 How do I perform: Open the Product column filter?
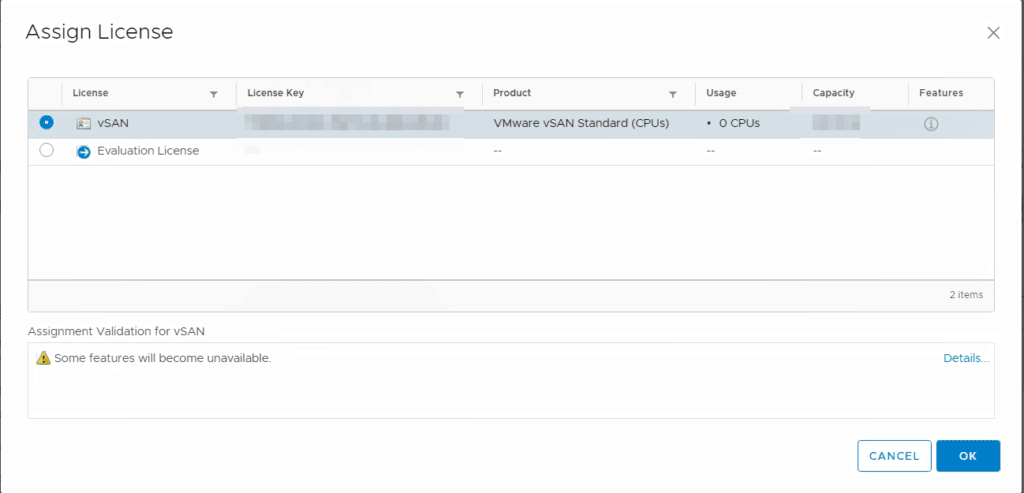673,94
